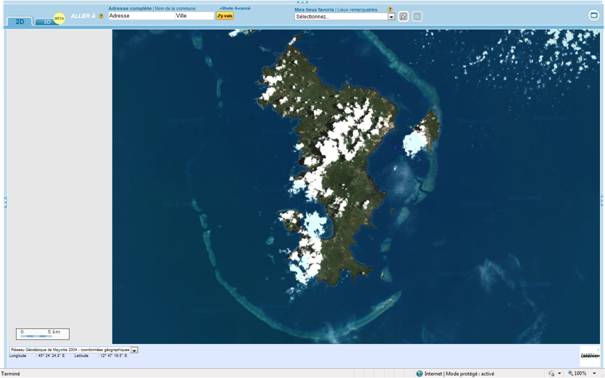Open the 'Mes lieux favoris' link

point(314,10)
